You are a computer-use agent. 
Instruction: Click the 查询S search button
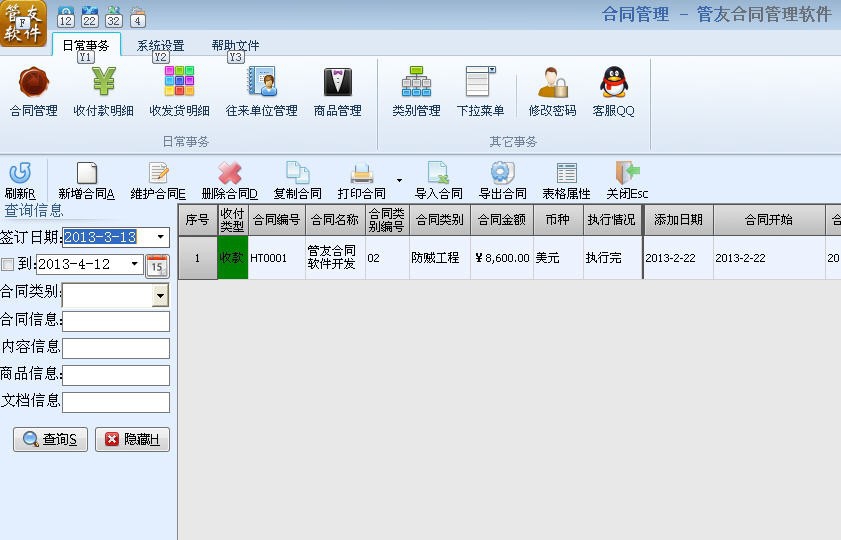[50, 439]
